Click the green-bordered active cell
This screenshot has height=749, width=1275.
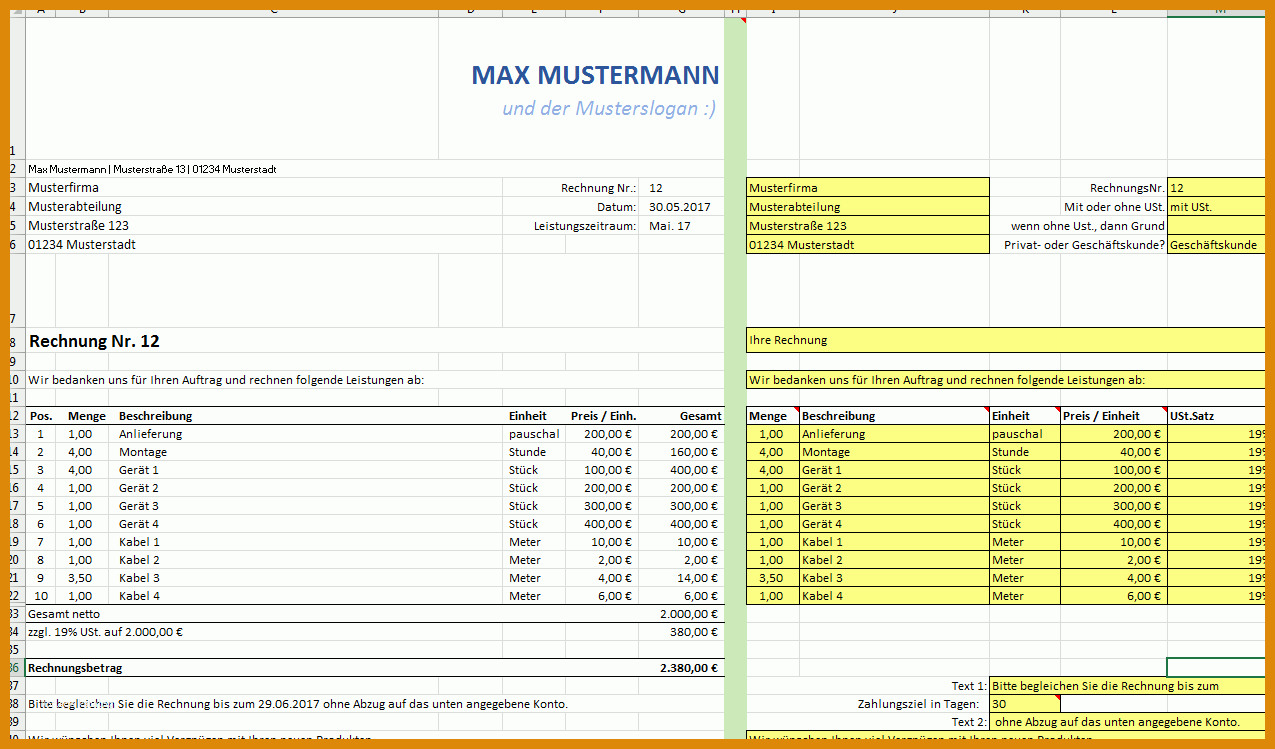pyautogui.click(x=1215, y=668)
